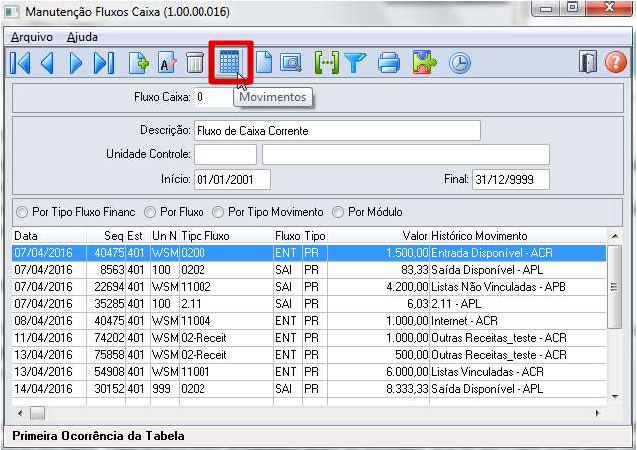This screenshot has height=450, width=637.
Task: Click the Seq column header
Action: [x=106, y=236]
